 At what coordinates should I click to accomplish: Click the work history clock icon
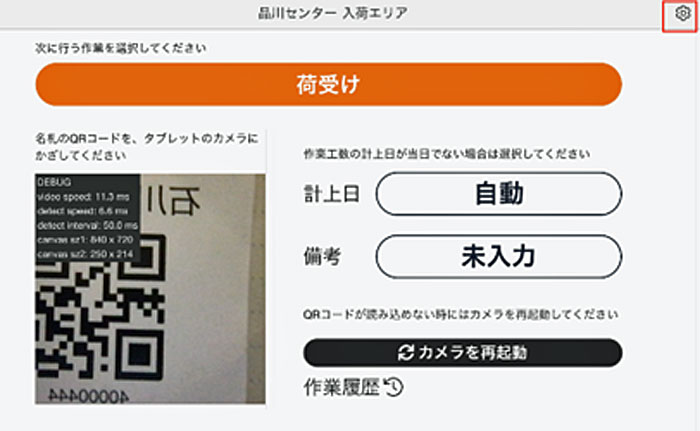394,387
